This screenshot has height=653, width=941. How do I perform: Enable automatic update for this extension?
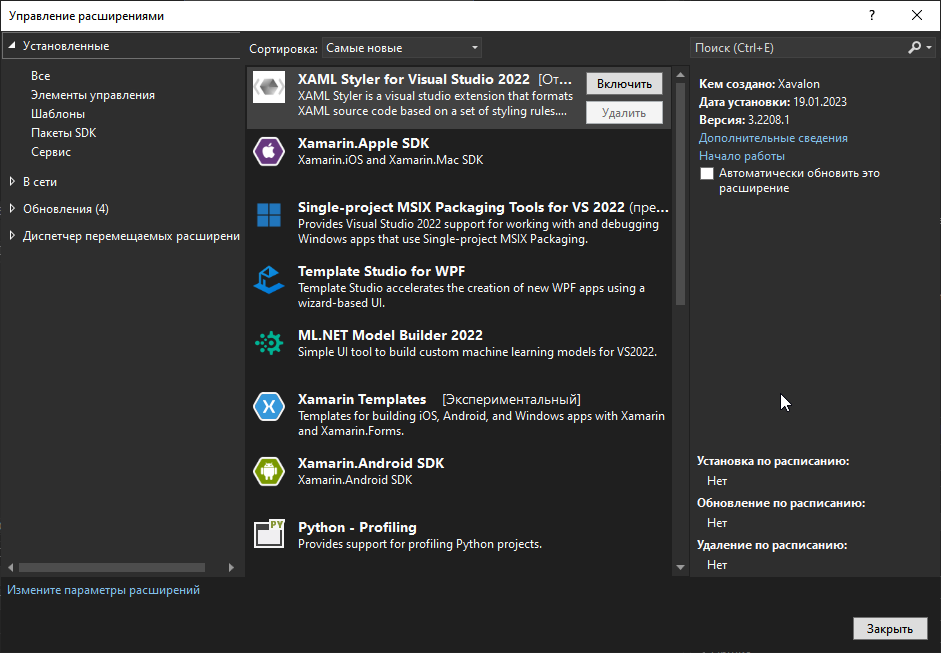tap(707, 173)
